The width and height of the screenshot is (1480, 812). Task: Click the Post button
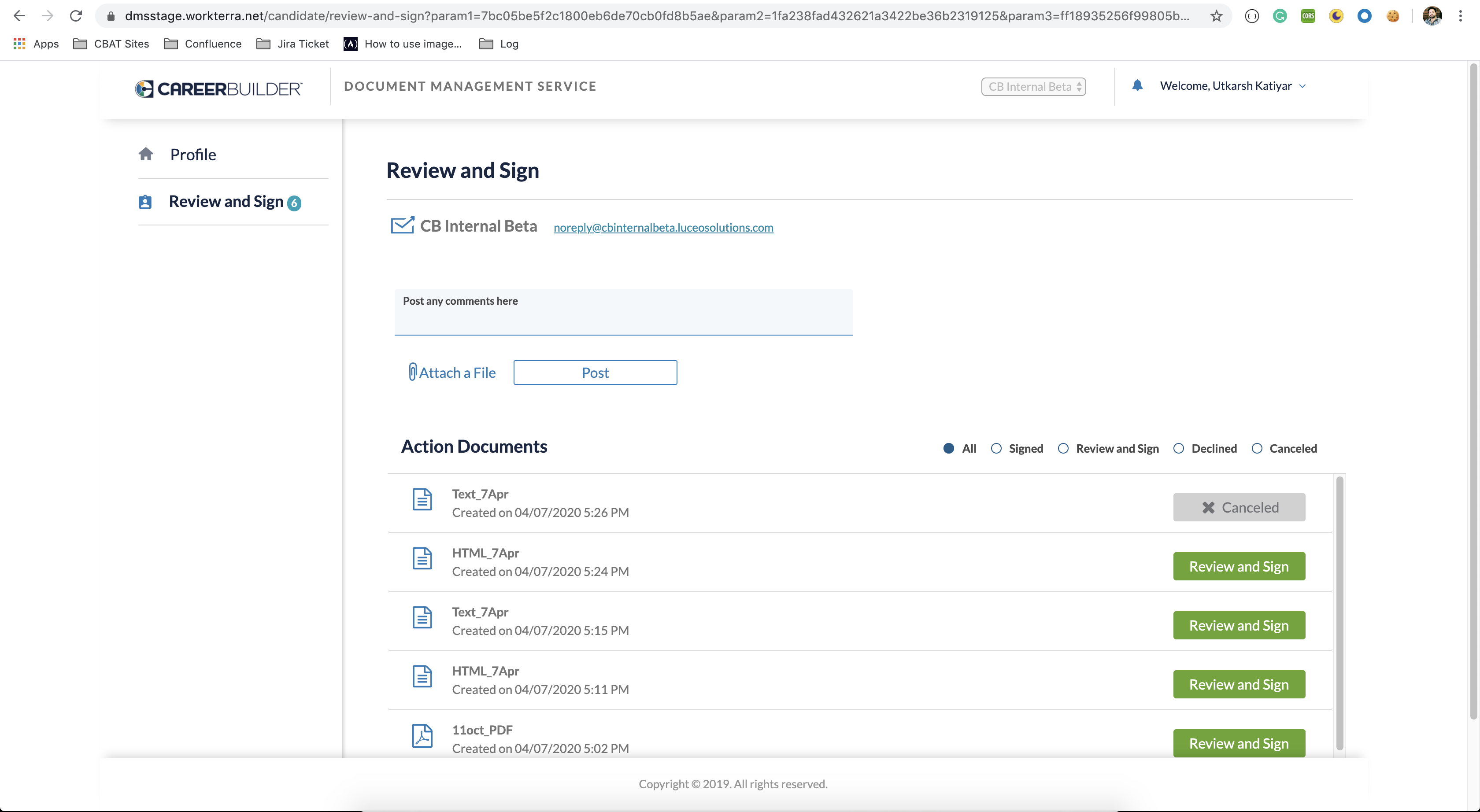tap(595, 373)
